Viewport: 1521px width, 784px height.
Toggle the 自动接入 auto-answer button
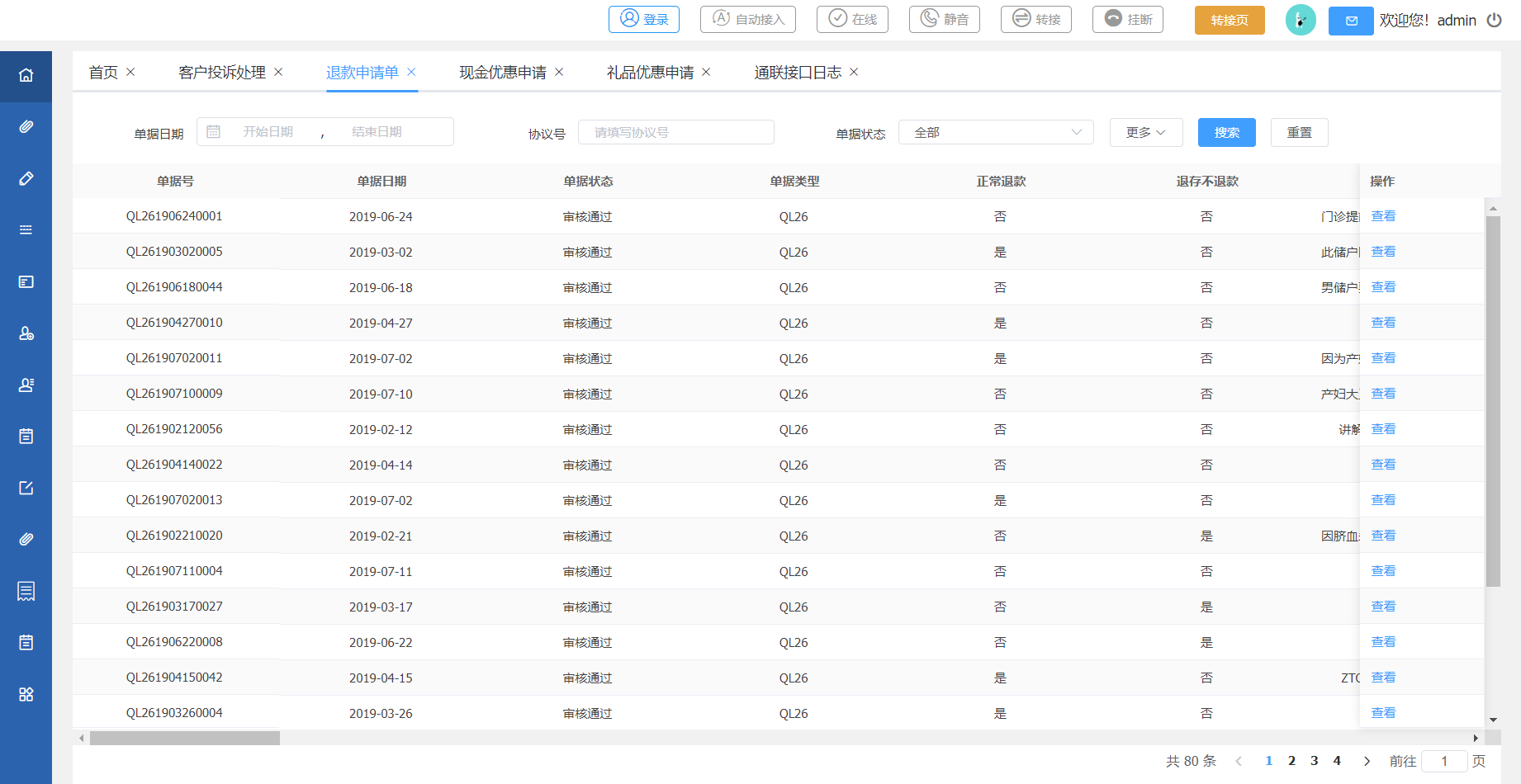[747, 19]
